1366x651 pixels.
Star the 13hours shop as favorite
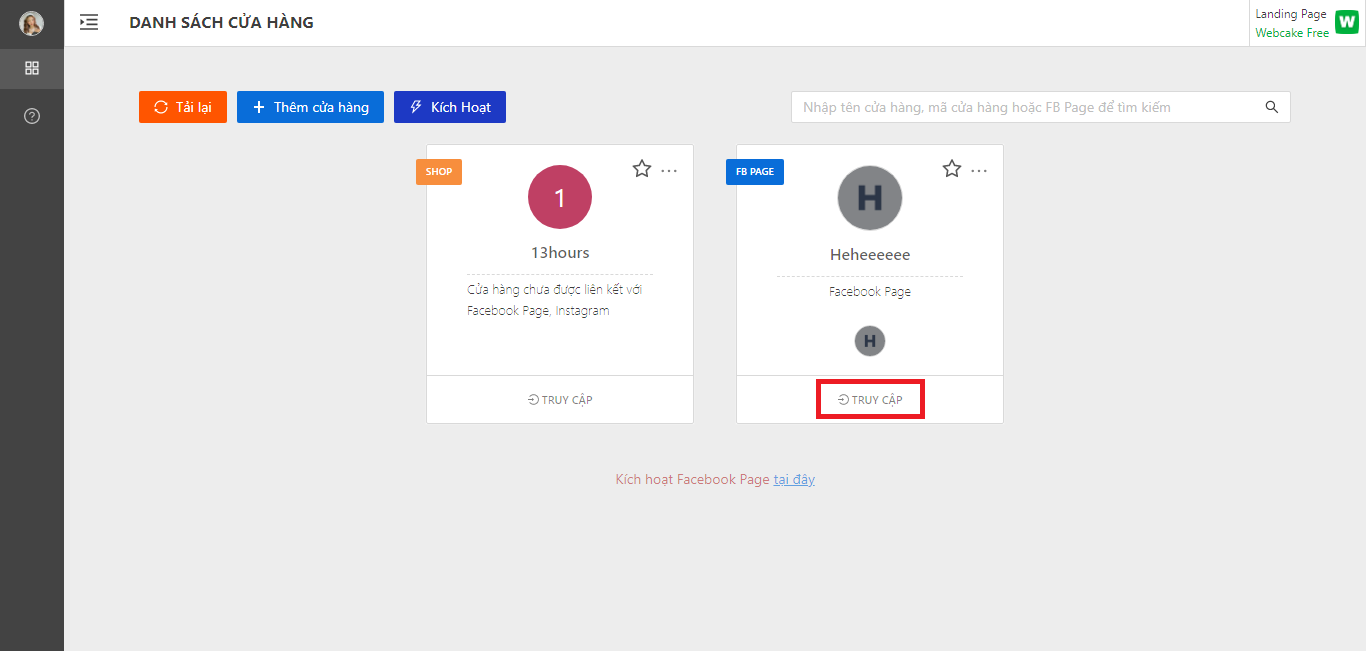(642, 169)
